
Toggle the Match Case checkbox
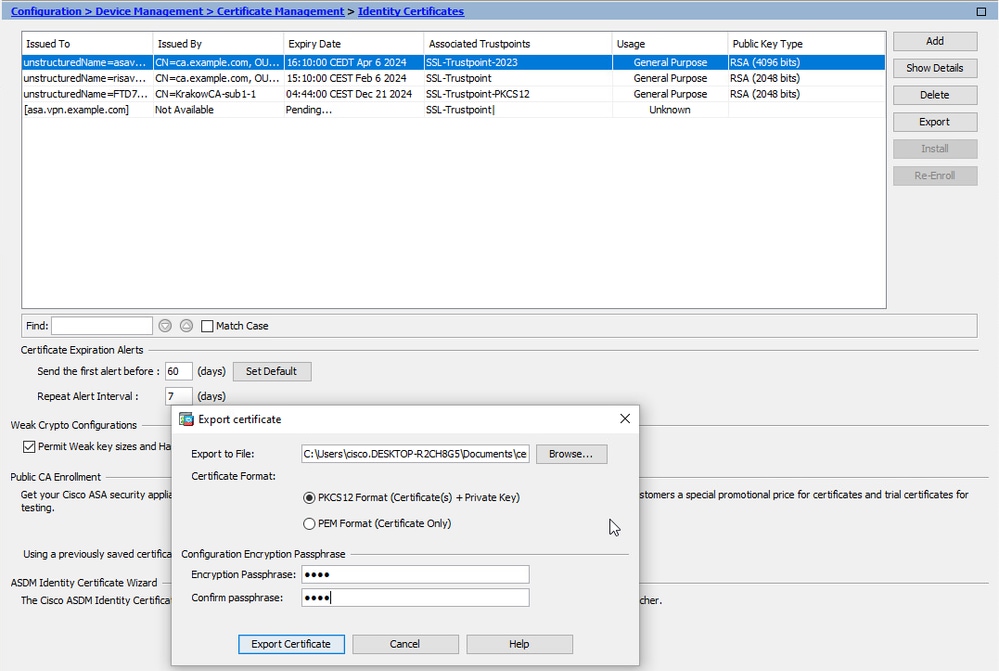[207, 326]
